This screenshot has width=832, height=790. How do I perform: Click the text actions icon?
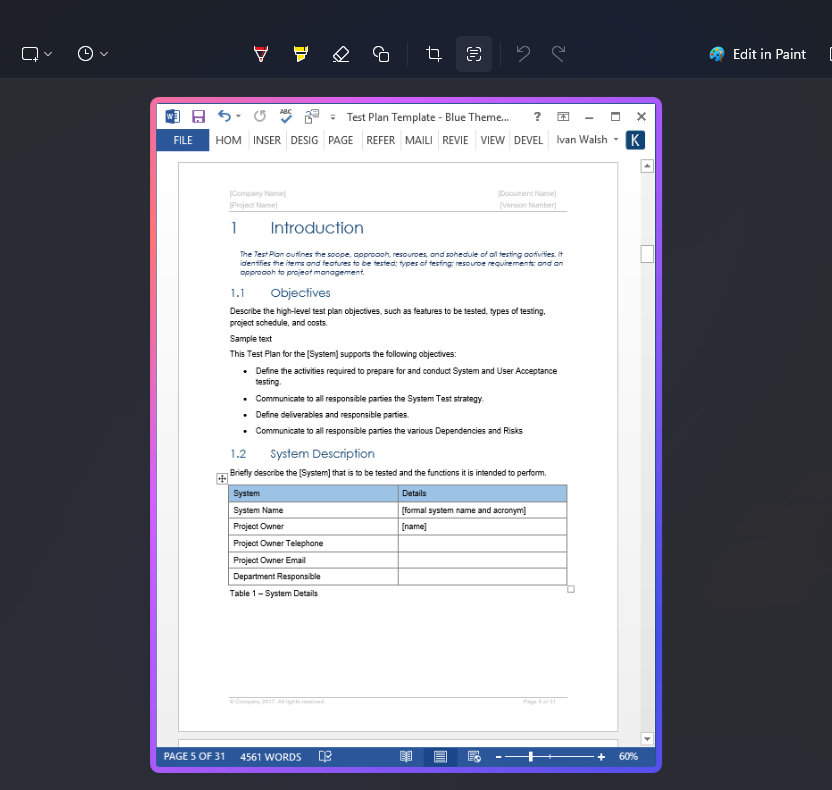[474, 54]
